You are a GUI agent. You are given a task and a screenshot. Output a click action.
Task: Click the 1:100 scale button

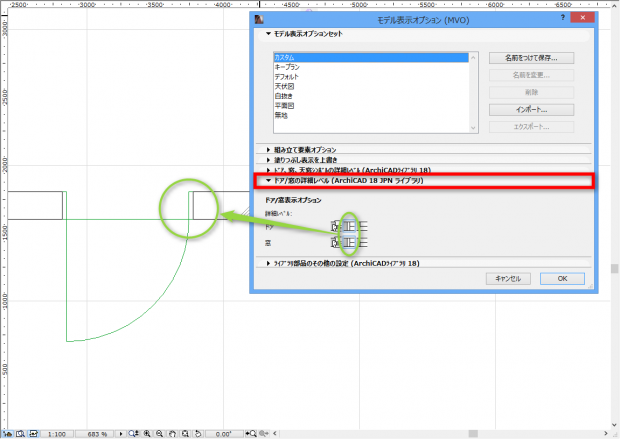pos(57,434)
